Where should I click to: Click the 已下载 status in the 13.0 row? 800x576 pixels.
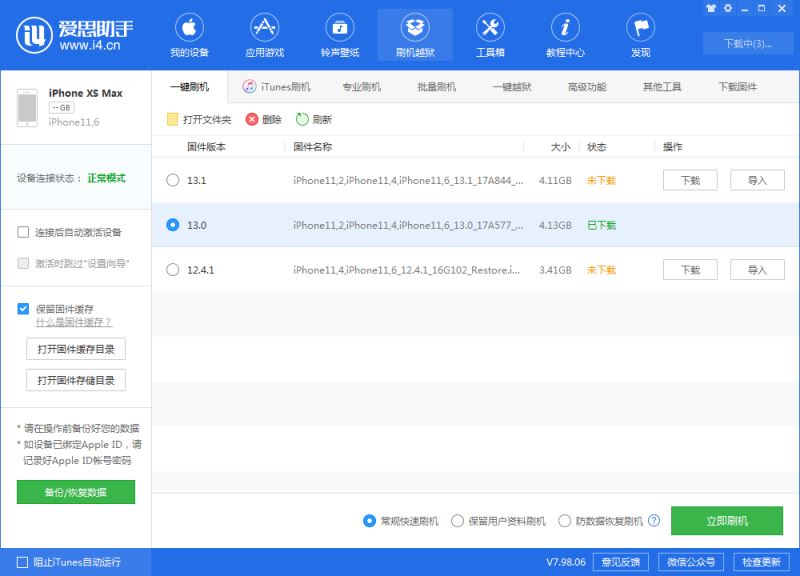coord(602,225)
